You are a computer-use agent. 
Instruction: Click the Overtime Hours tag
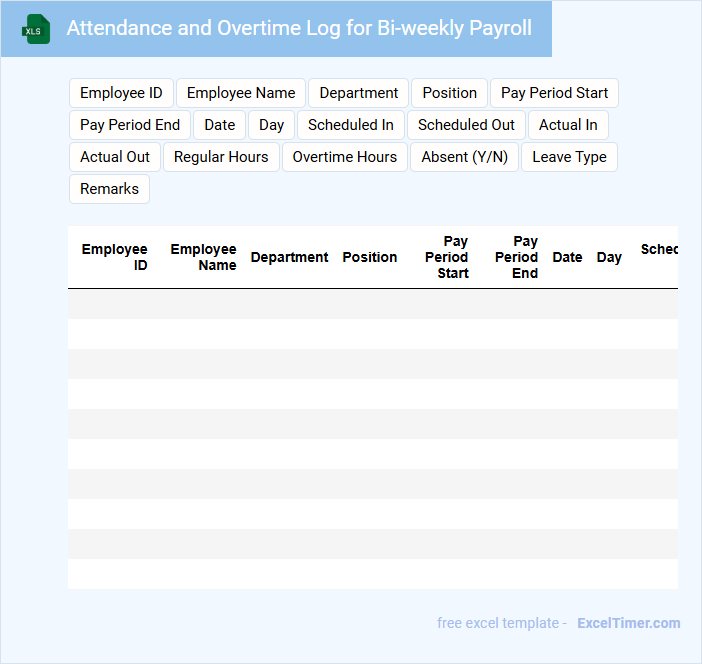point(344,157)
